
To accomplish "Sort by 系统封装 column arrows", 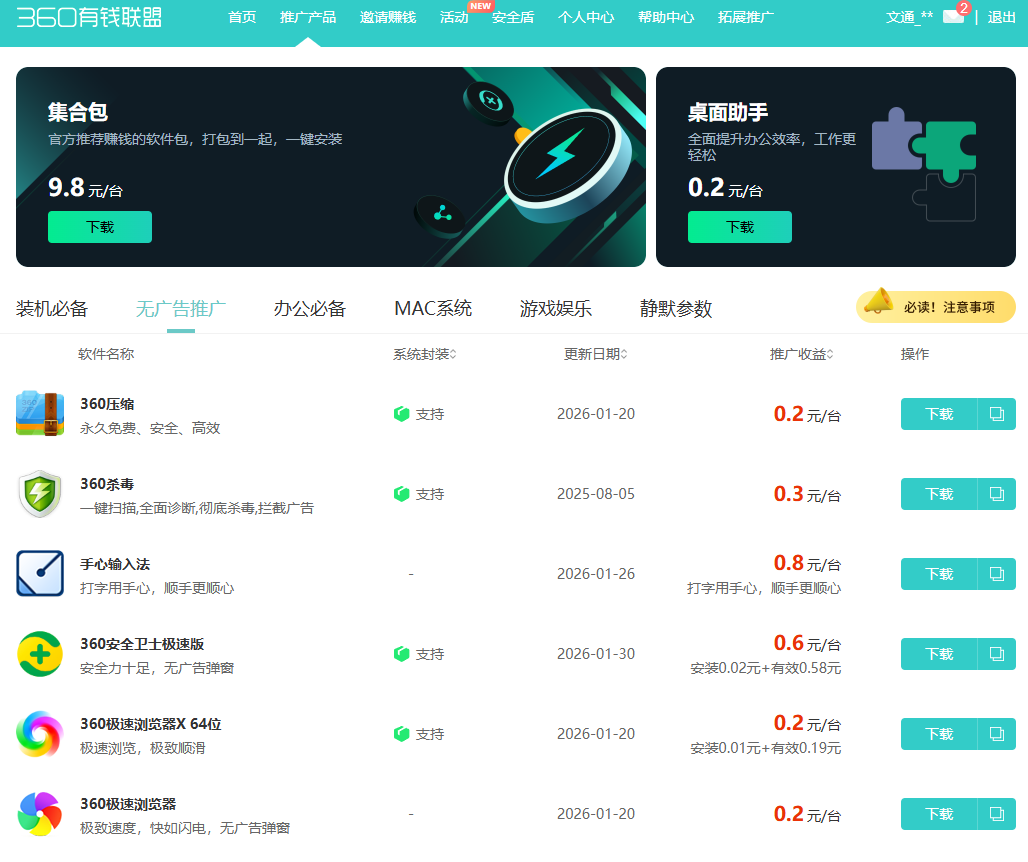I will point(453,355).
